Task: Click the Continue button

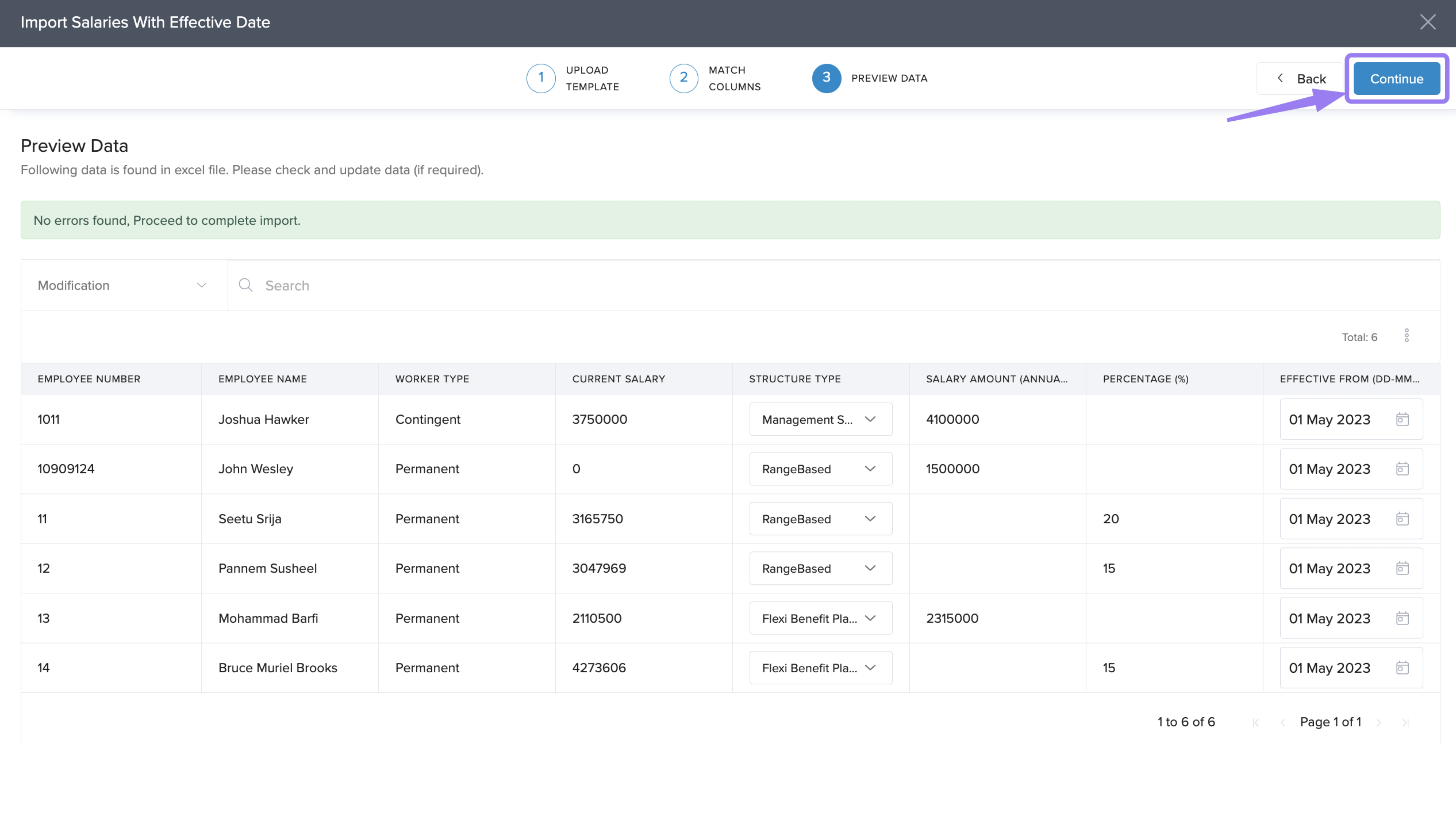Action: (1396, 79)
